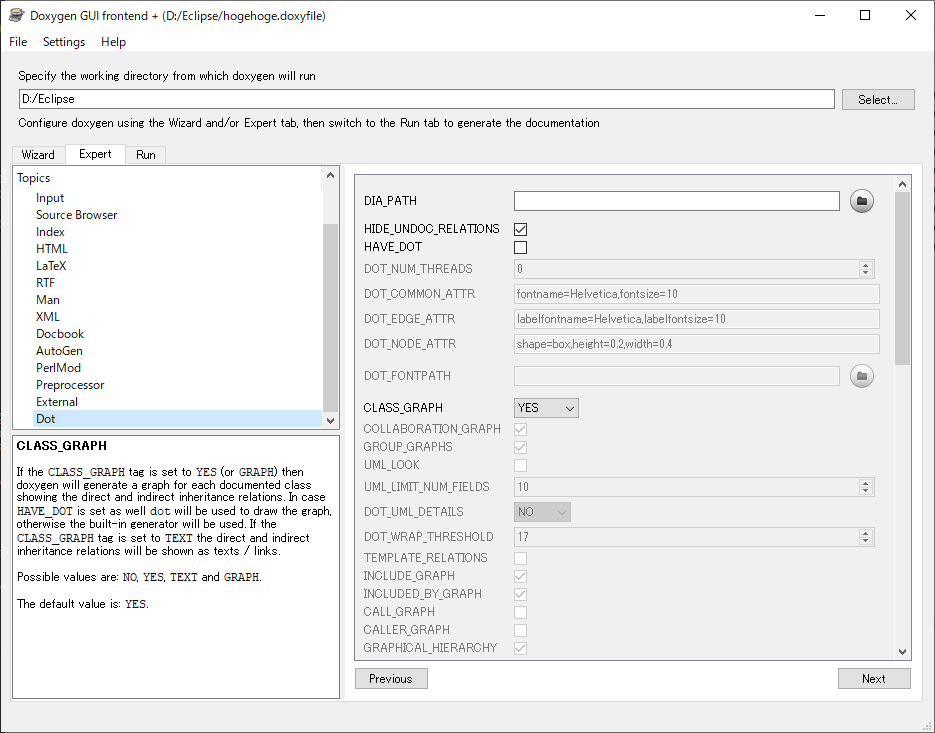The width and height of the screenshot is (935, 733).
Task: Click the DIA_PATH setting label
Action: pos(390,201)
